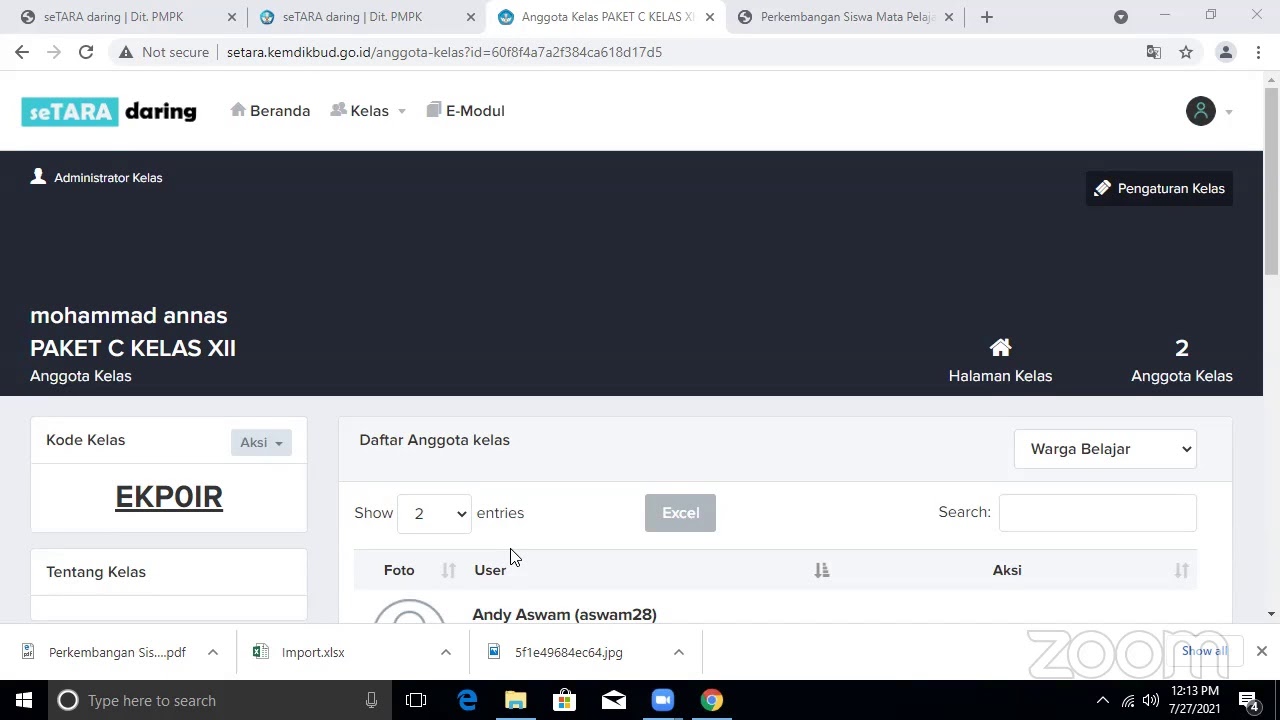Sort by Foto column arrows

coord(449,570)
